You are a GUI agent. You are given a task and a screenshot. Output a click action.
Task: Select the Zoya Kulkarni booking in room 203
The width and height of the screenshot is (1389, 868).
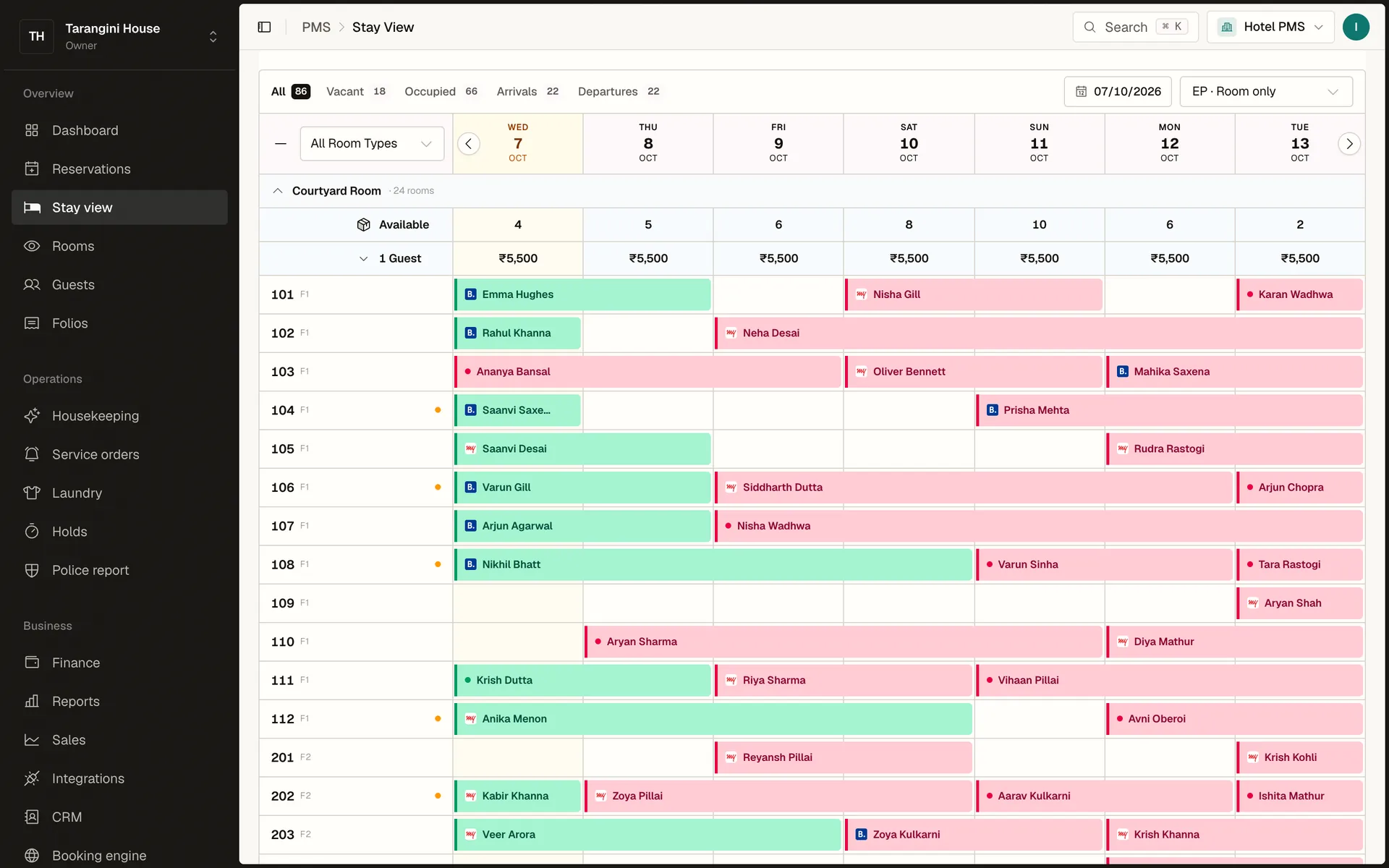tap(974, 834)
